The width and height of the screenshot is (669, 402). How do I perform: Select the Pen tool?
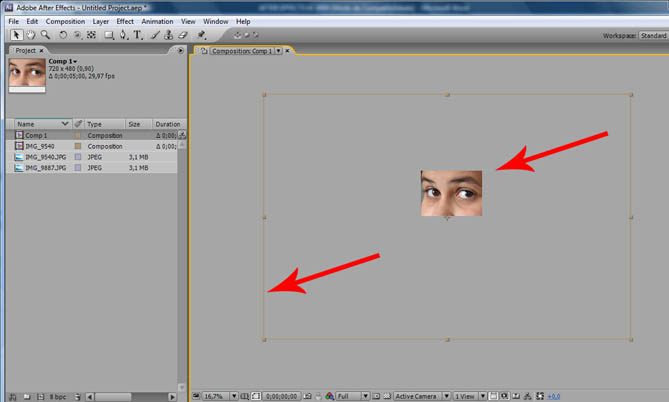[124, 35]
